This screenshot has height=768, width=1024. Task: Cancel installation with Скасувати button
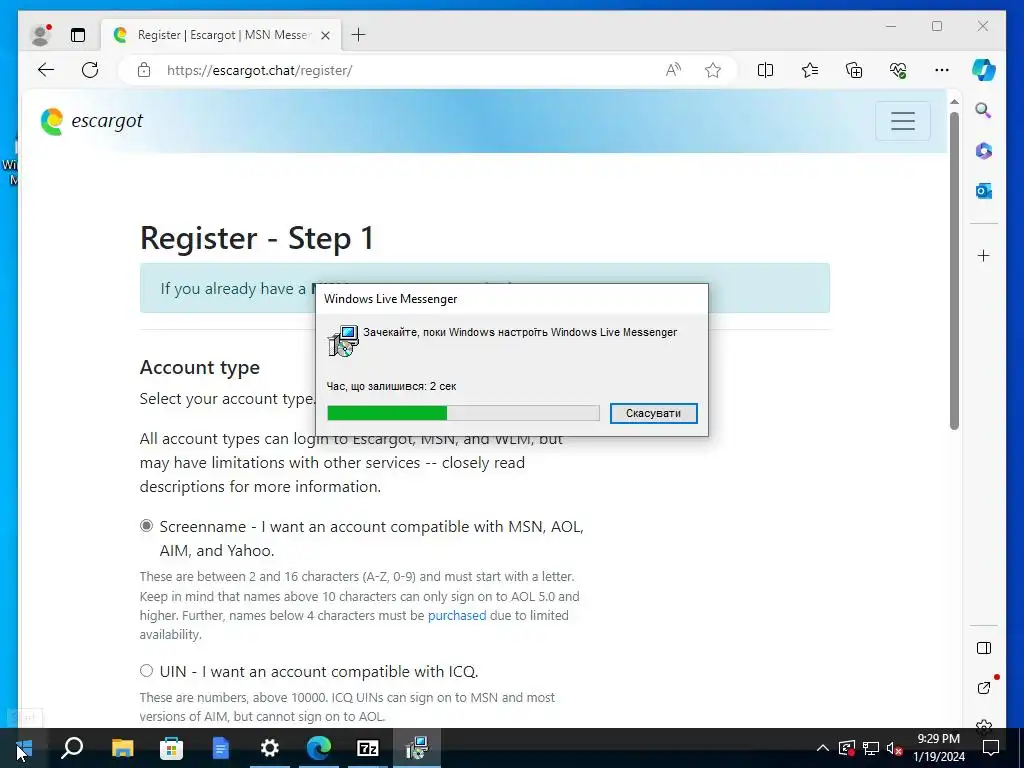point(654,413)
